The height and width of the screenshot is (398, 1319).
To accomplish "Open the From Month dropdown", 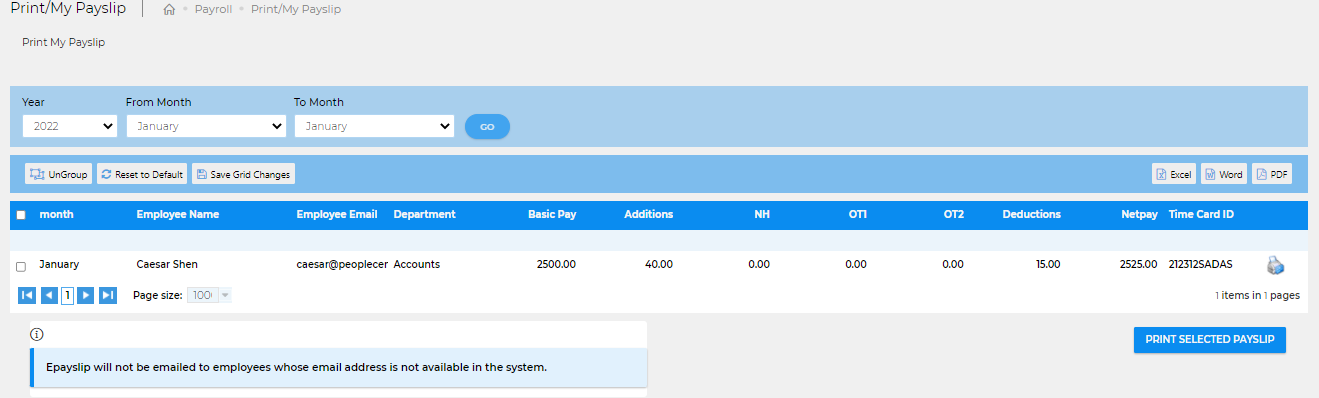I will tap(206, 126).
